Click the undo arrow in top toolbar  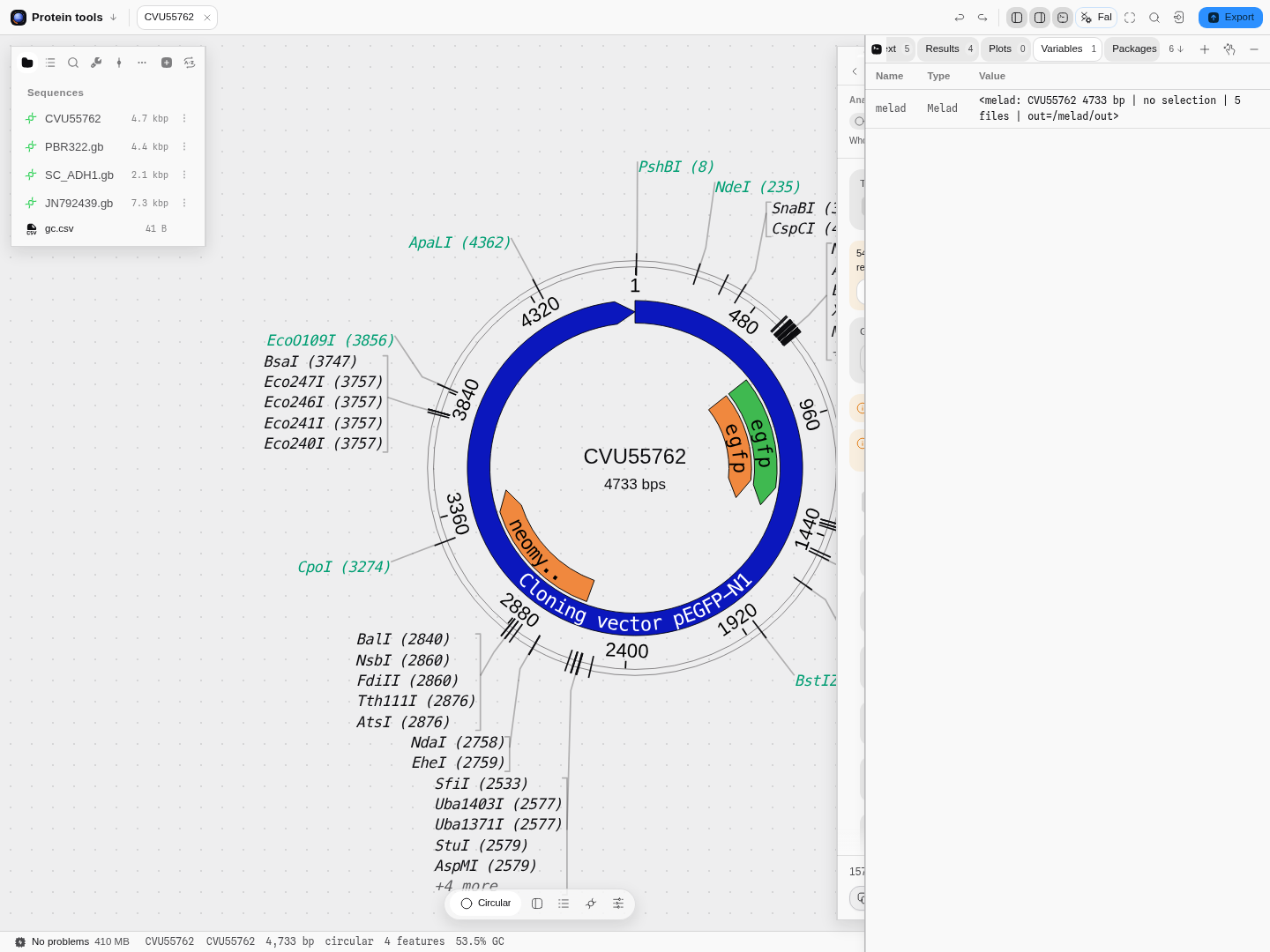click(x=960, y=18)
